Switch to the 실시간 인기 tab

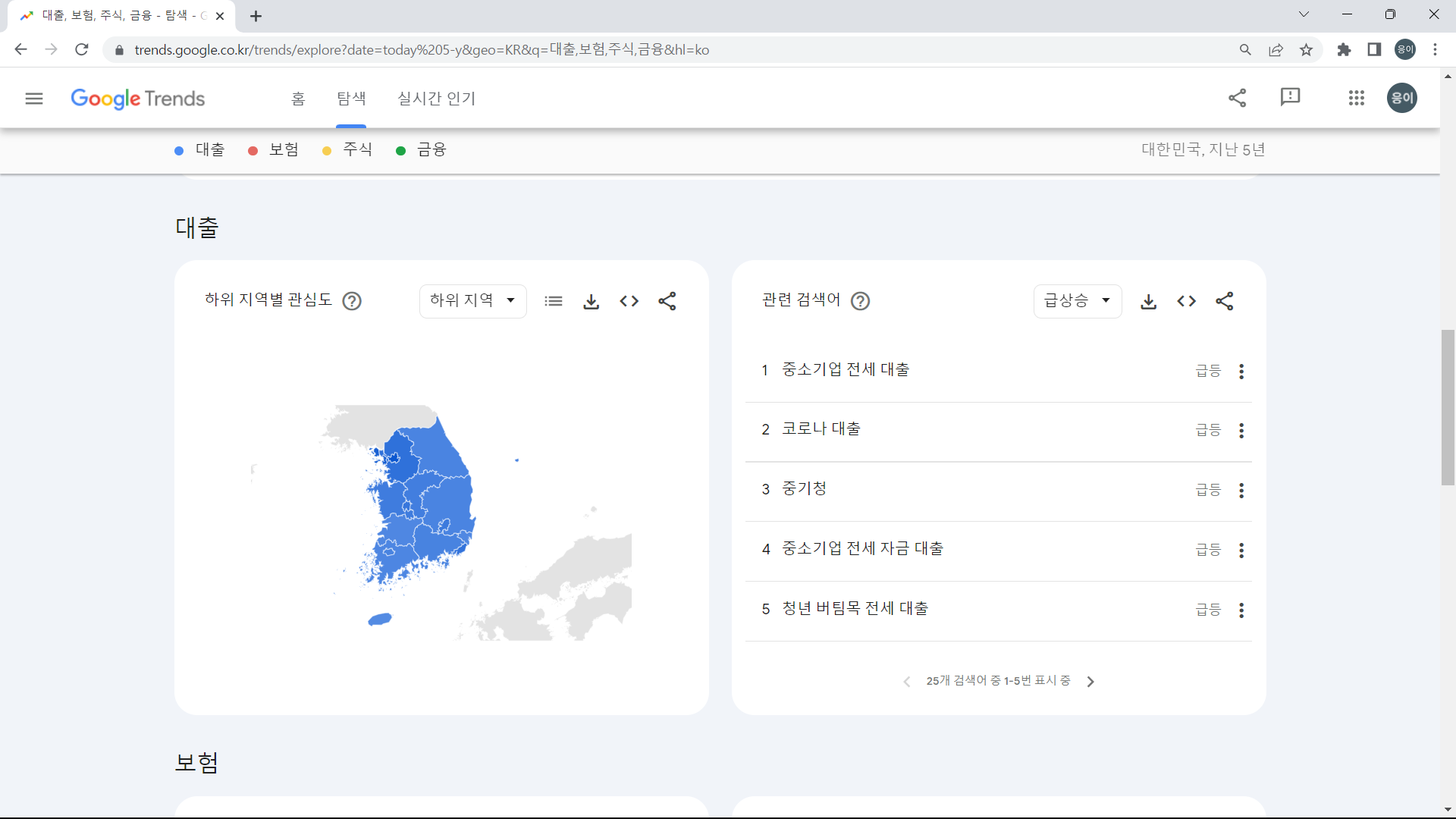click(x=437, y=98)
